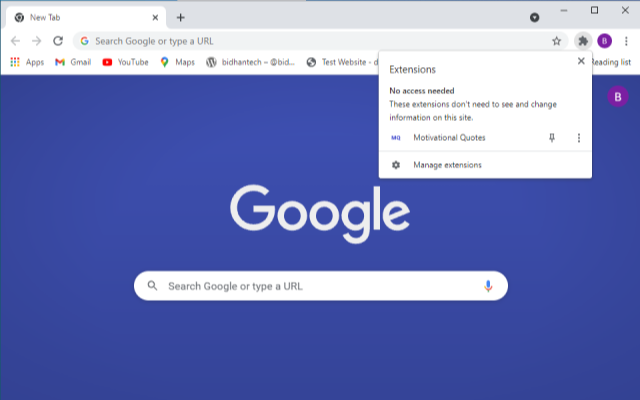
Task: Start voice search with the microphone icon
Action: pos(488,286)
